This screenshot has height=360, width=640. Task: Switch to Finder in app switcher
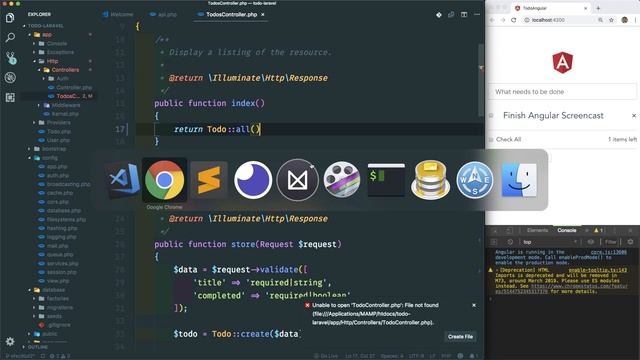click(519, 180)
